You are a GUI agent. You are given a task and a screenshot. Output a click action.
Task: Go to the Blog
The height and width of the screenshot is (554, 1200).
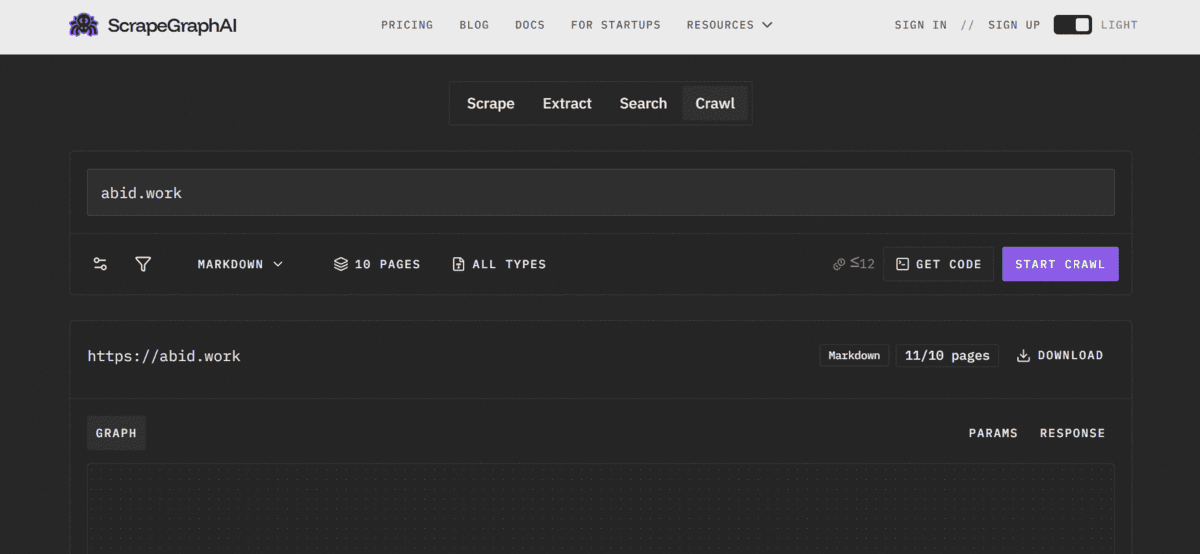tap(474, 25)
